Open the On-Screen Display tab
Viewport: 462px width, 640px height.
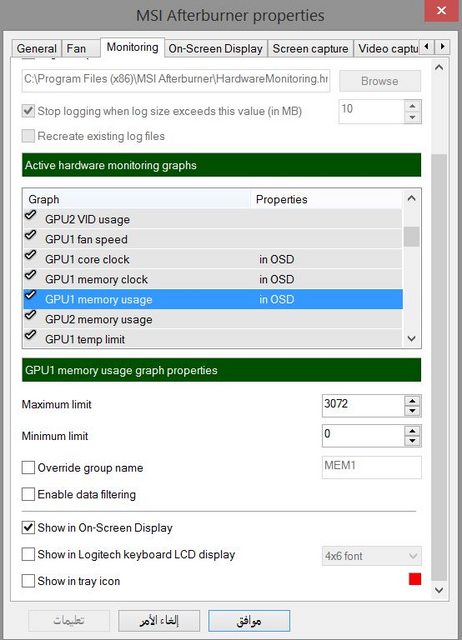215,49
